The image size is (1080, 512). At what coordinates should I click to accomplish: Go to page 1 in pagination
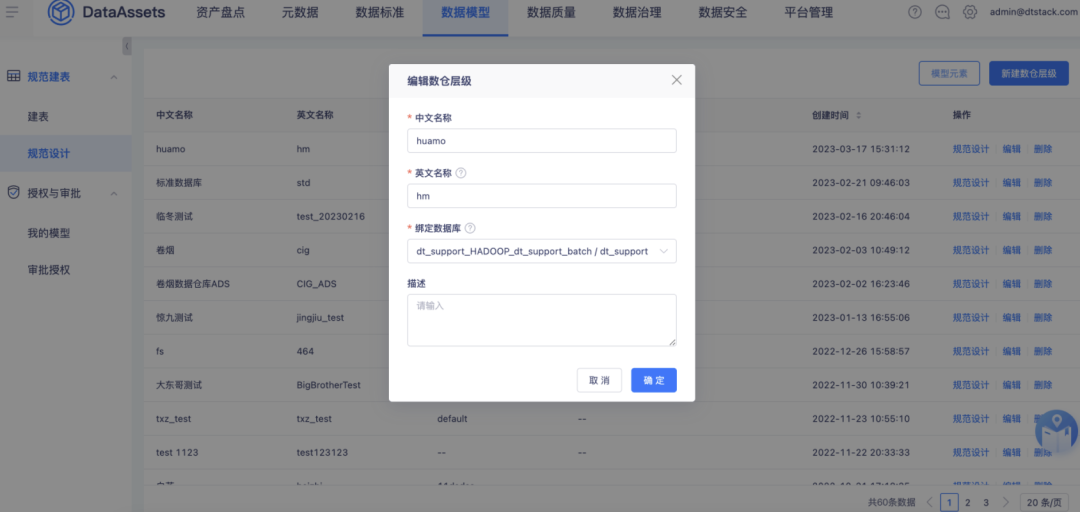[x=949, y=502]
